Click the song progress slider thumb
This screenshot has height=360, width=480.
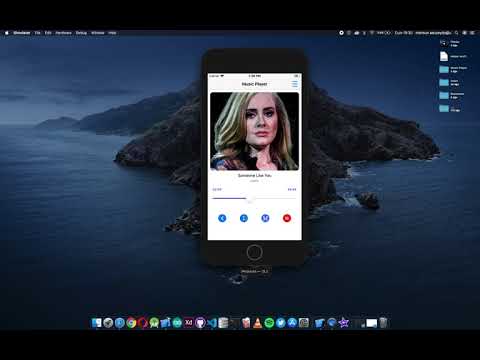tap(251, 199)
